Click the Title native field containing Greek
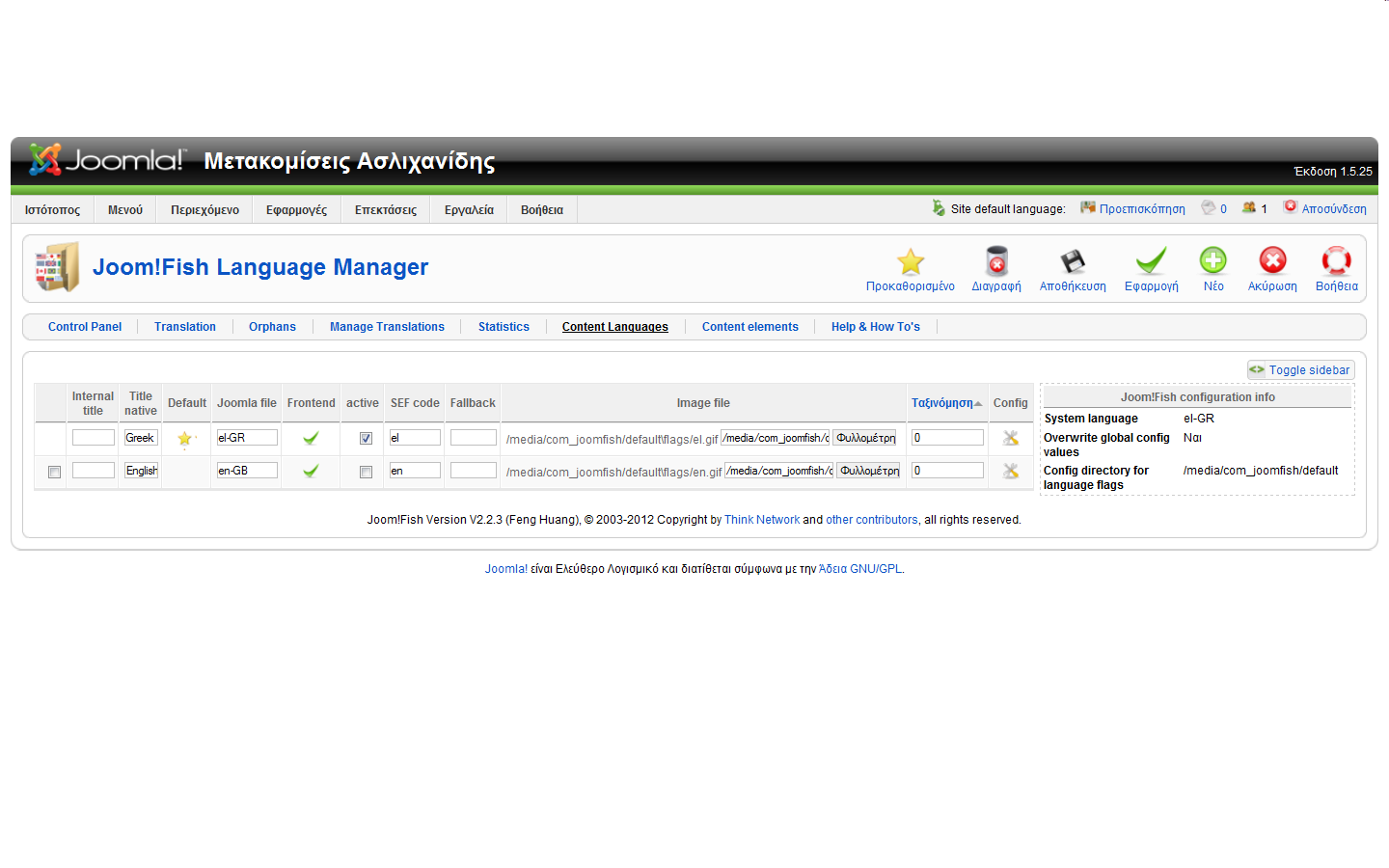This screenshot has height=868, width=1389. click(141, 438)
